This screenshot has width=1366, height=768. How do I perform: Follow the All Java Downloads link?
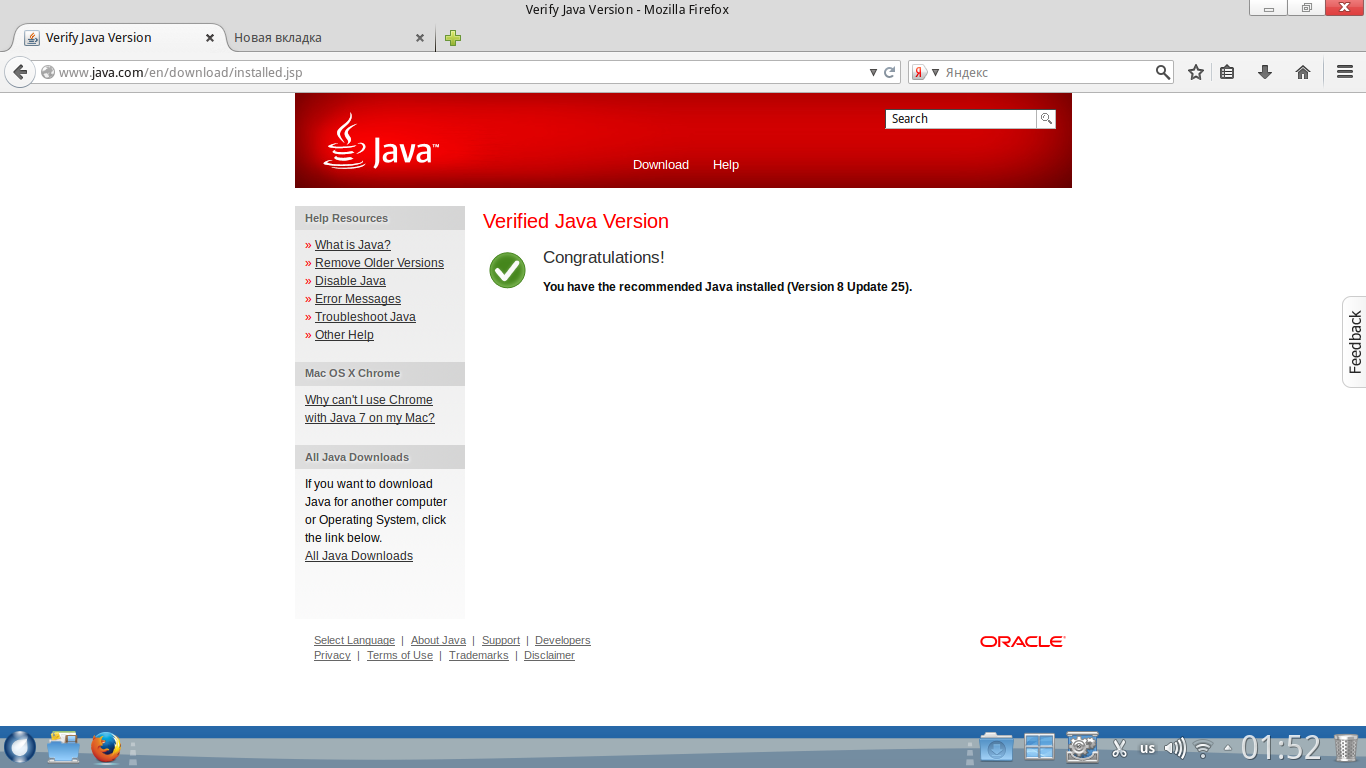coord(359,556)
